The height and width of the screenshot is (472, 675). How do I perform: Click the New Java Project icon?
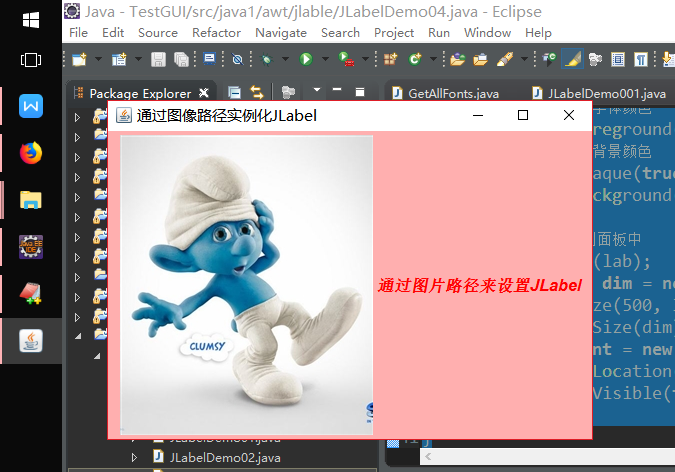[119, 59]
